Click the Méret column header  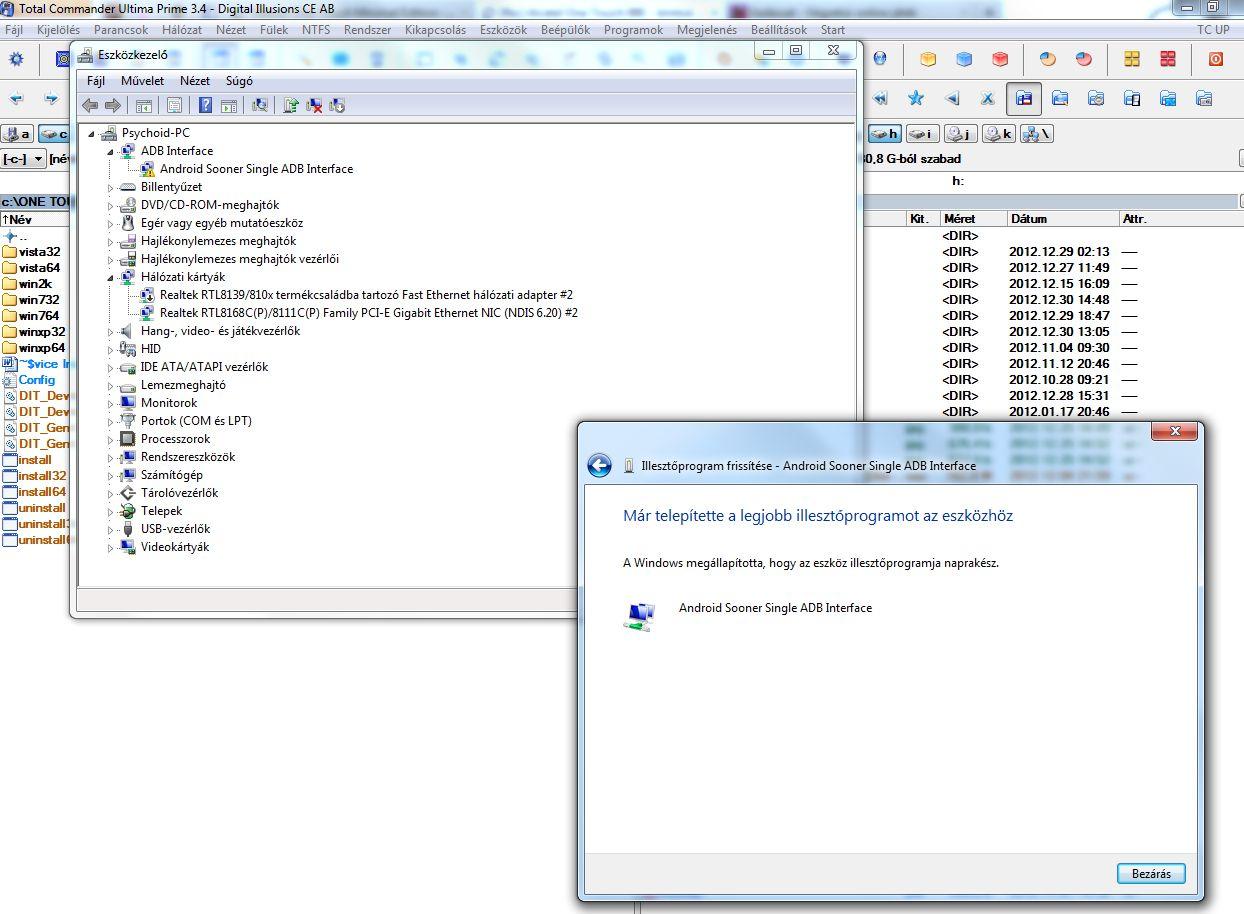coord(971,218)
